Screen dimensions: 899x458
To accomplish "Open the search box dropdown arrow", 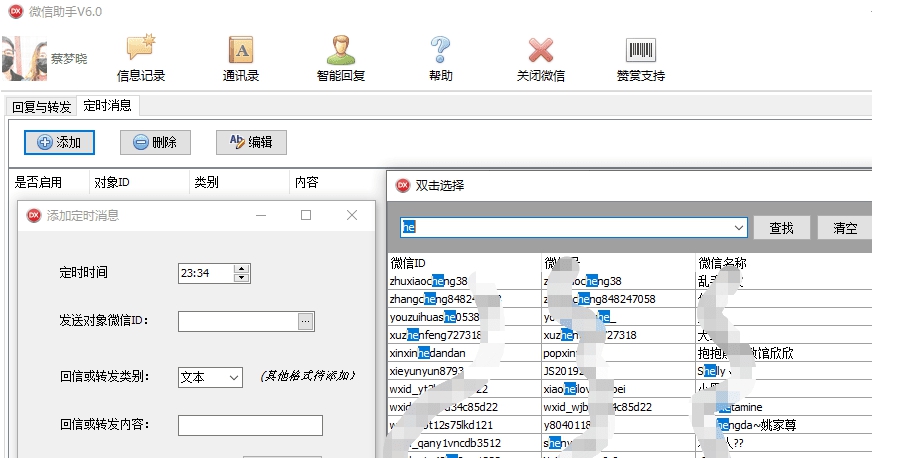I will [x=739, y=228].
